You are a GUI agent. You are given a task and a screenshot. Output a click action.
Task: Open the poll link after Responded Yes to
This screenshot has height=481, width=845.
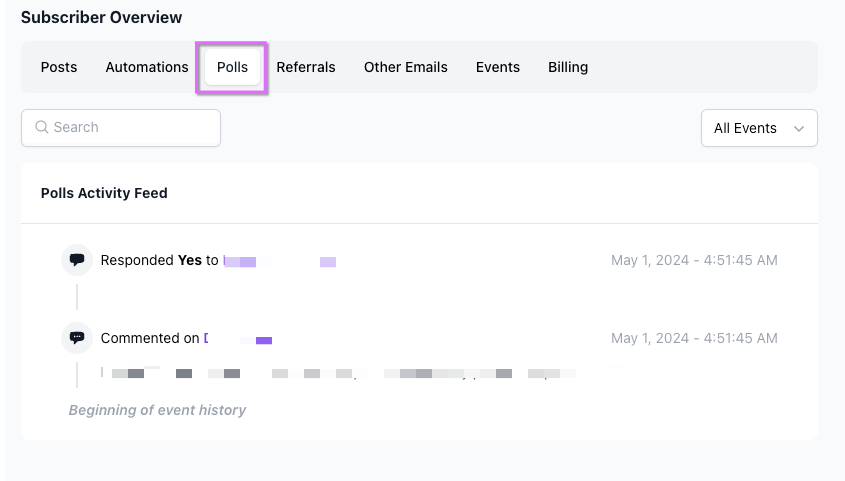click(279, 261)
